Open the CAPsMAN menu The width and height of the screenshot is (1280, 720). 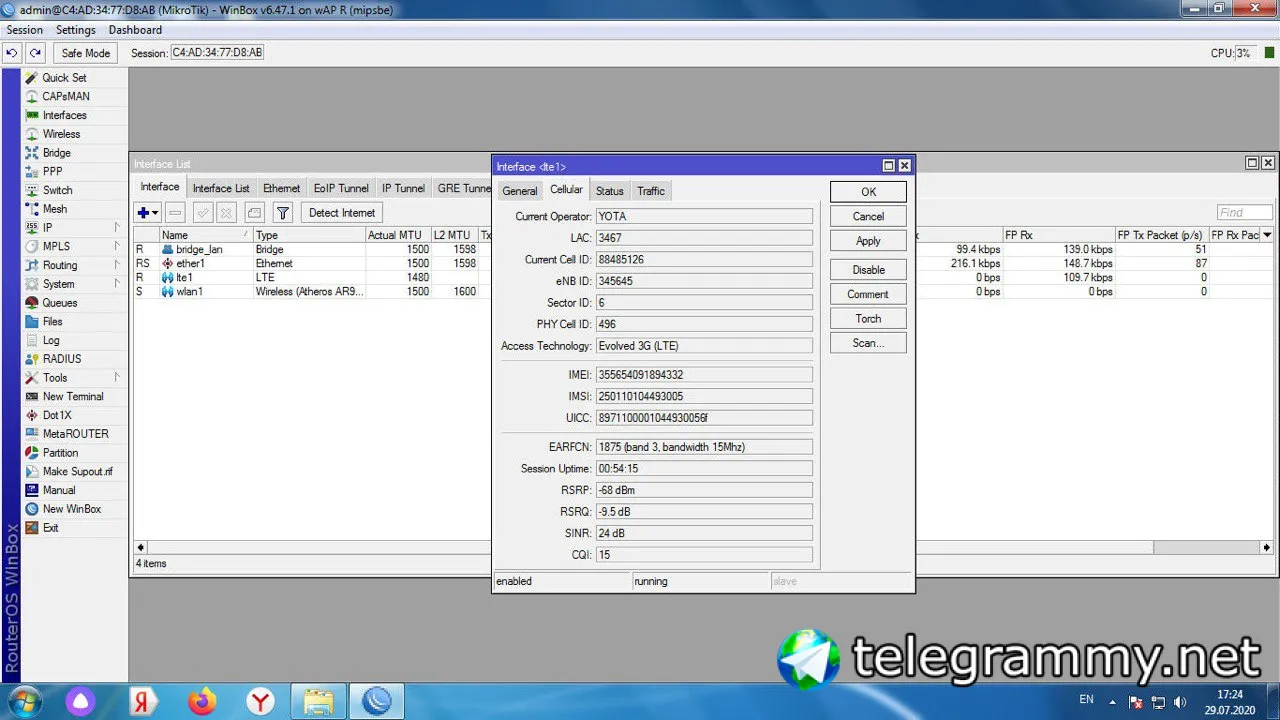[66, 97]
